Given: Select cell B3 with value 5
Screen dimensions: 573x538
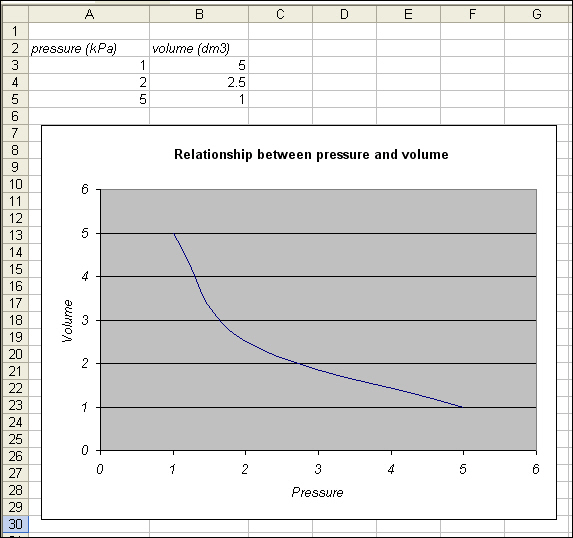Looking at the screenshot, I should (x=199, y=65).
